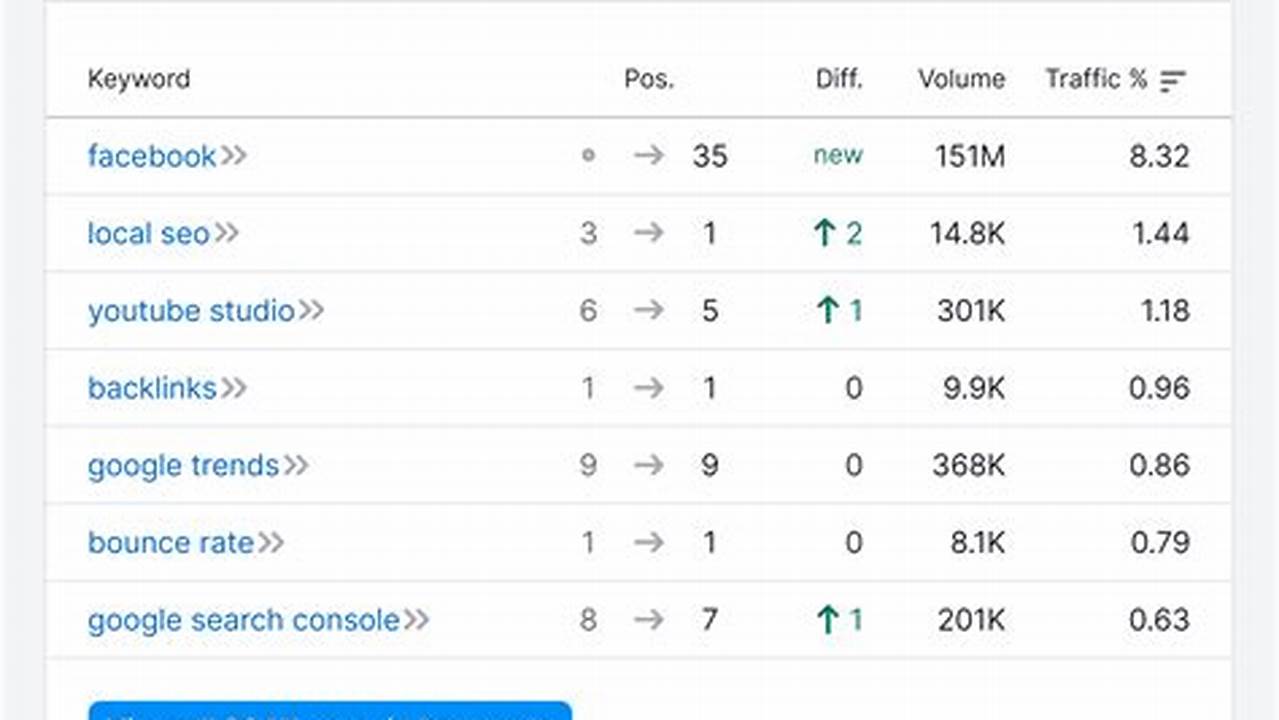
Task: Click the double-chevron icon beside local seo
Action: (227, 233)
